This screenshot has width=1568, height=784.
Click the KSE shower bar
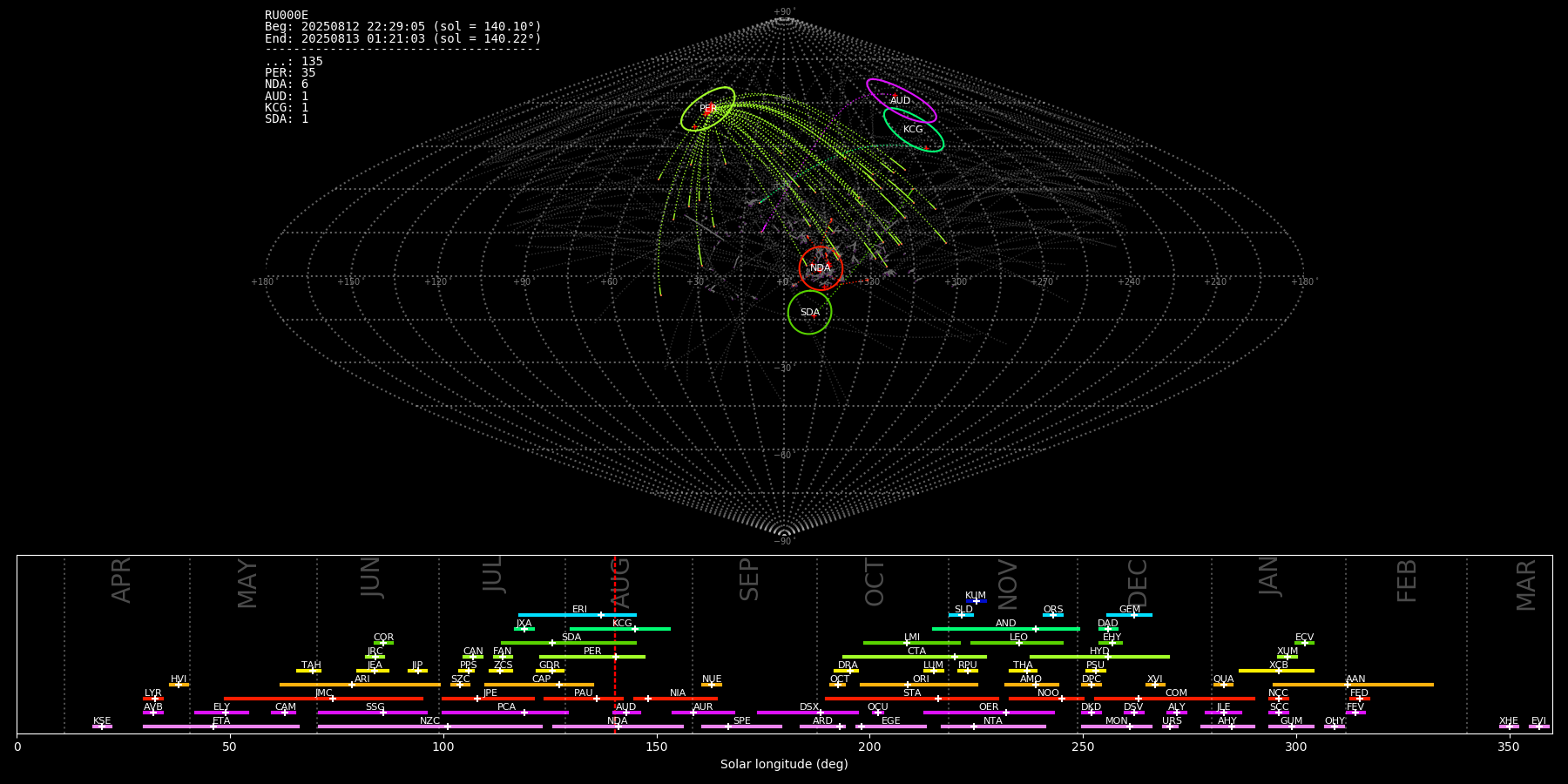tap(102, 727)
